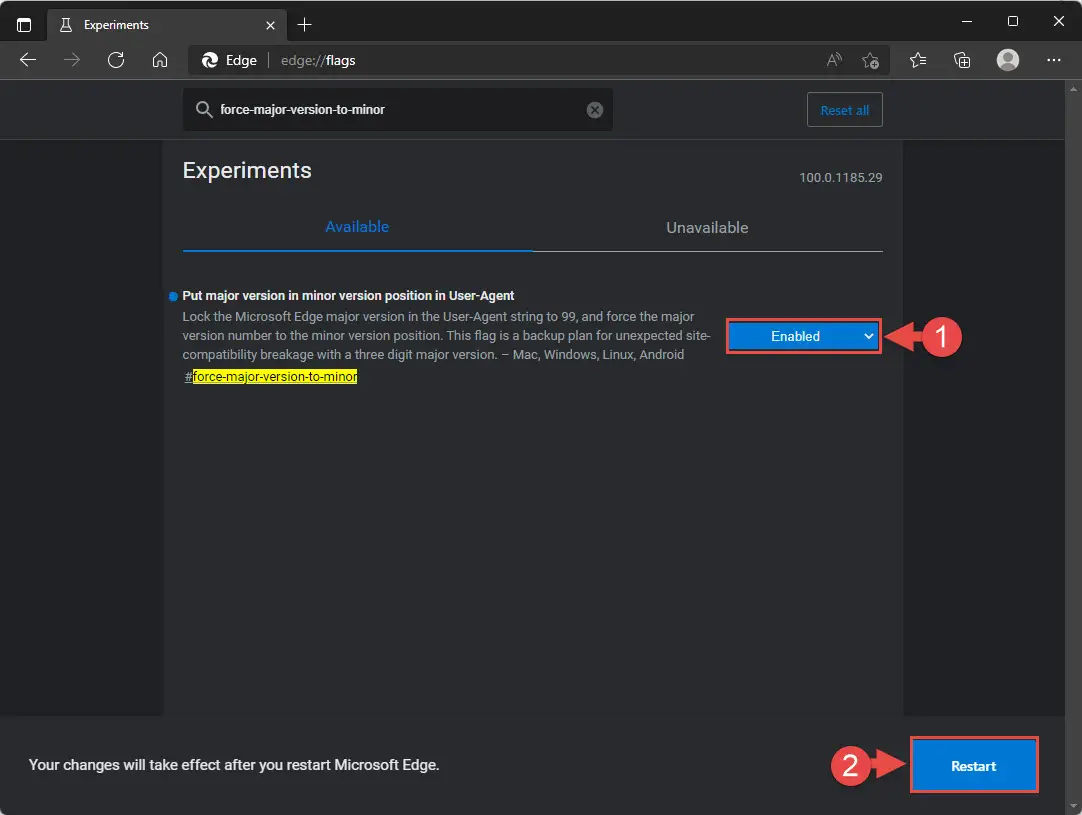Select the Available tab
Screen dimensions: 1082x815
coord(357,227)
